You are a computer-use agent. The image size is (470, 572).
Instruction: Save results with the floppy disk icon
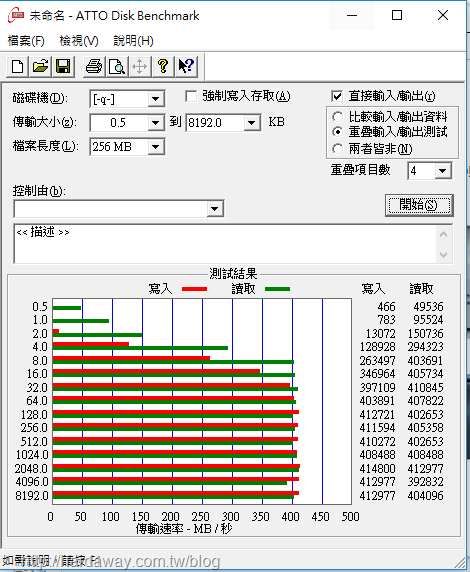(63, 67)
